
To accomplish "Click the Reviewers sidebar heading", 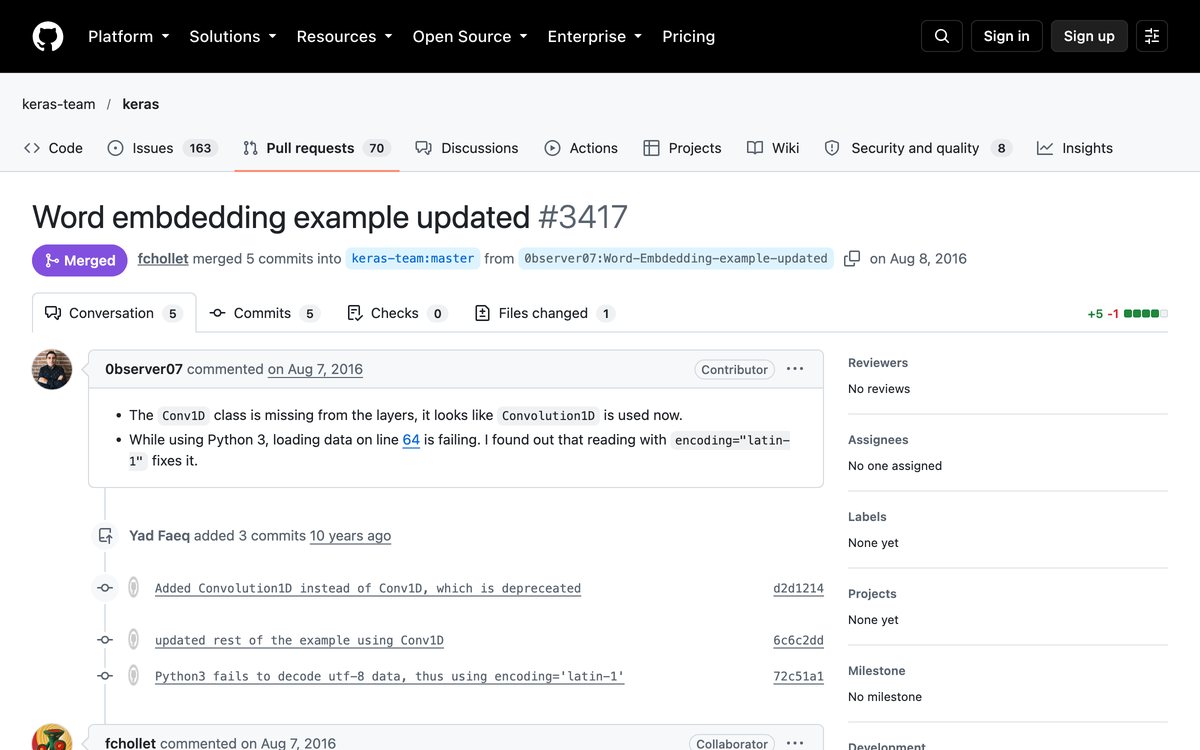I will tap(878, 363).
